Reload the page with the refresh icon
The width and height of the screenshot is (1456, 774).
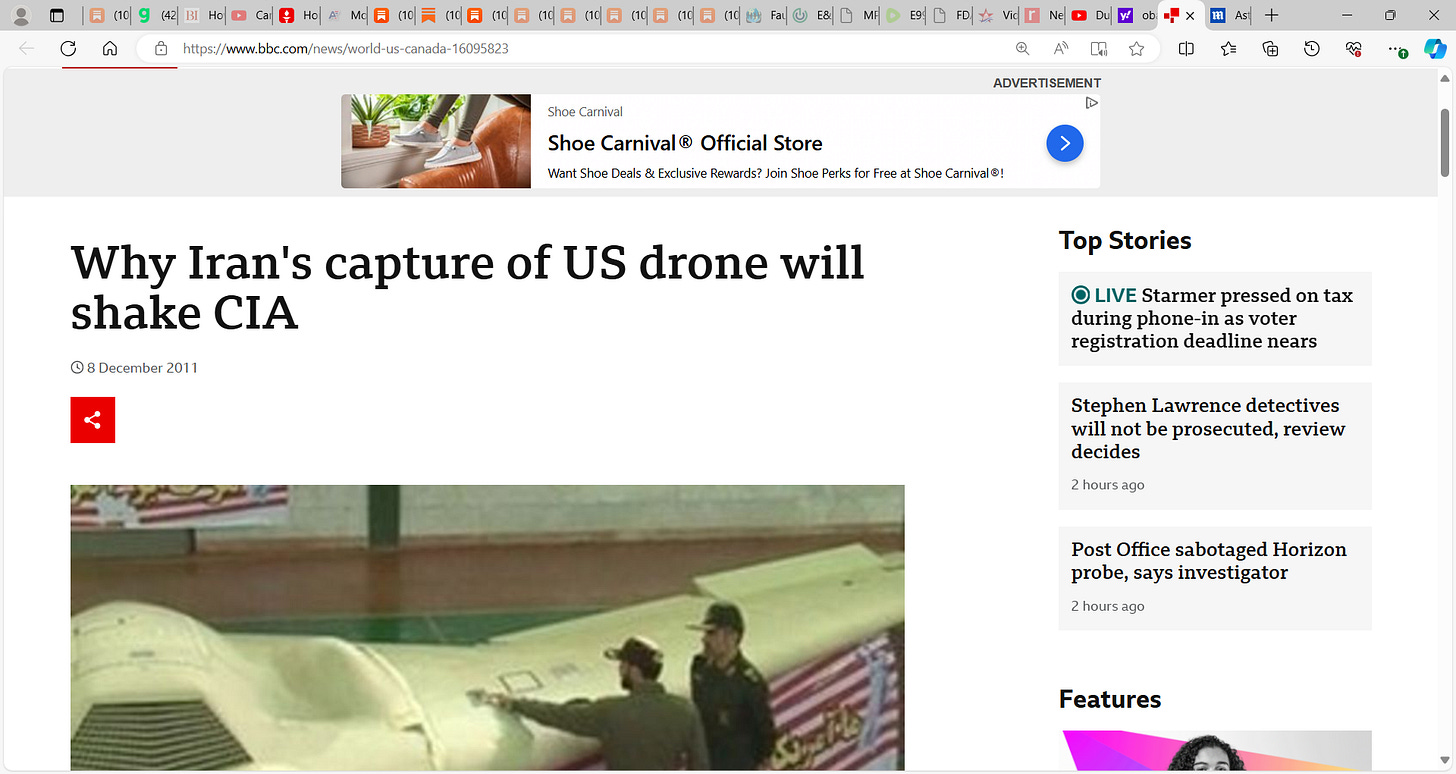(x=68, y=48)
